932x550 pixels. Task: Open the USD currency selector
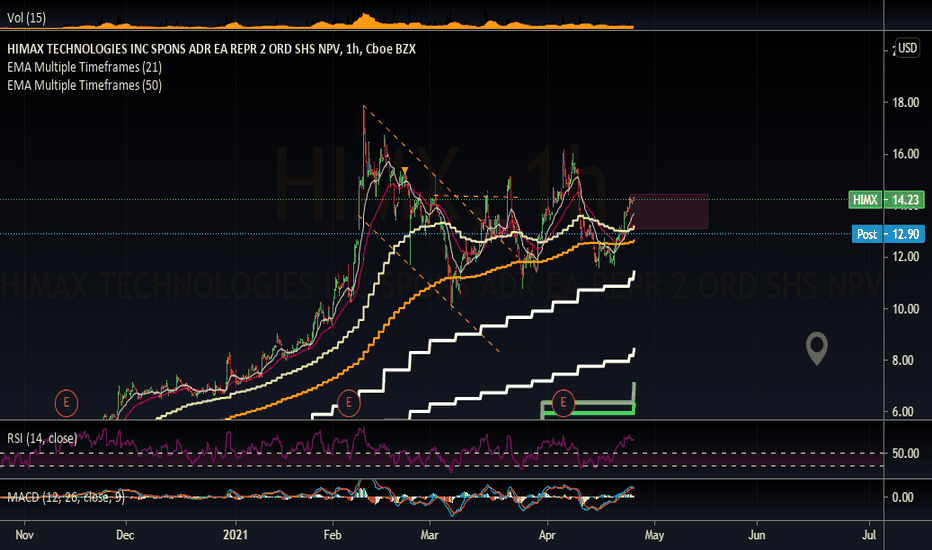907,48
